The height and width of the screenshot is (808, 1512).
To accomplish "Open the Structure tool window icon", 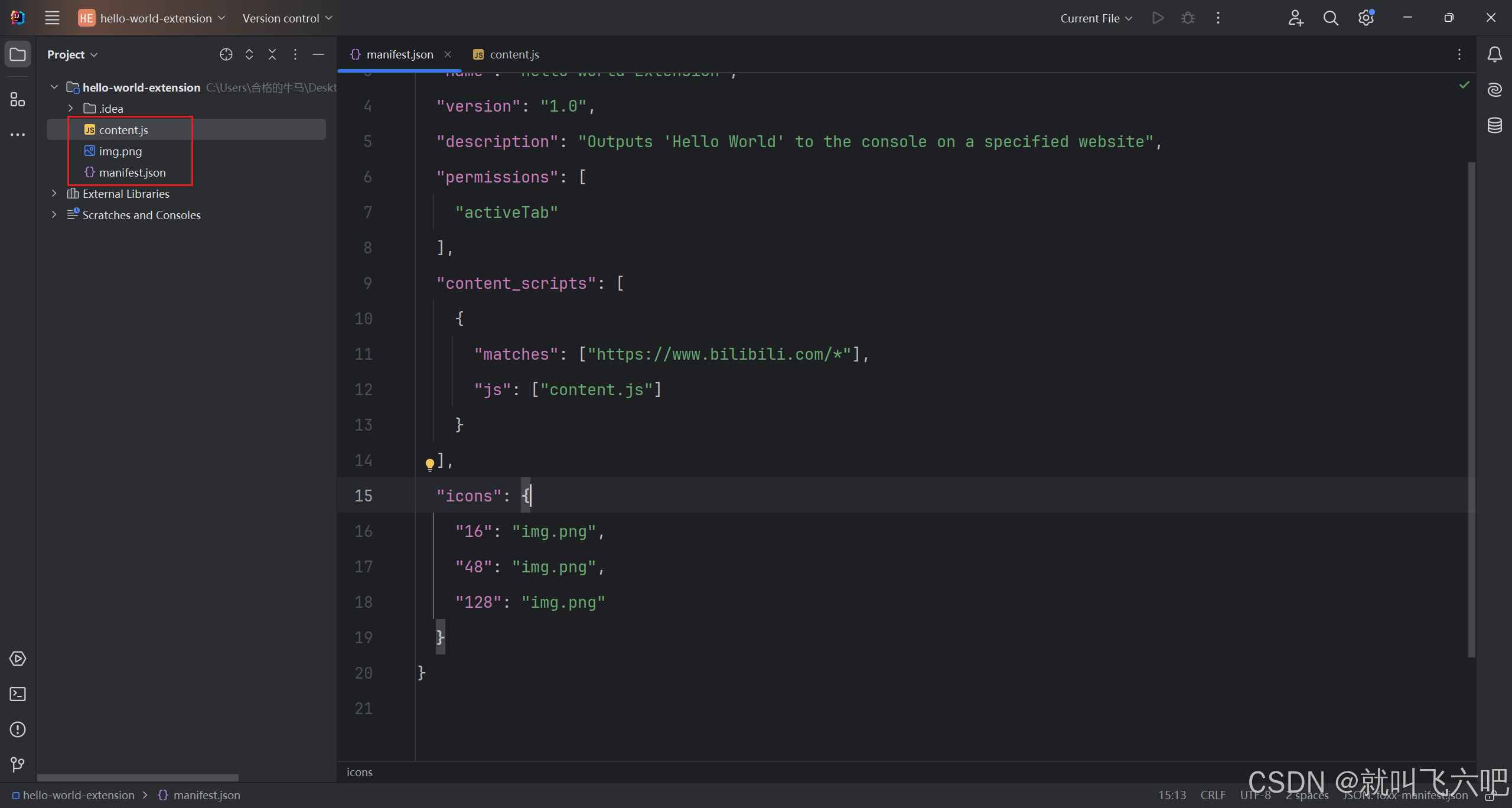I will [18, 99].
